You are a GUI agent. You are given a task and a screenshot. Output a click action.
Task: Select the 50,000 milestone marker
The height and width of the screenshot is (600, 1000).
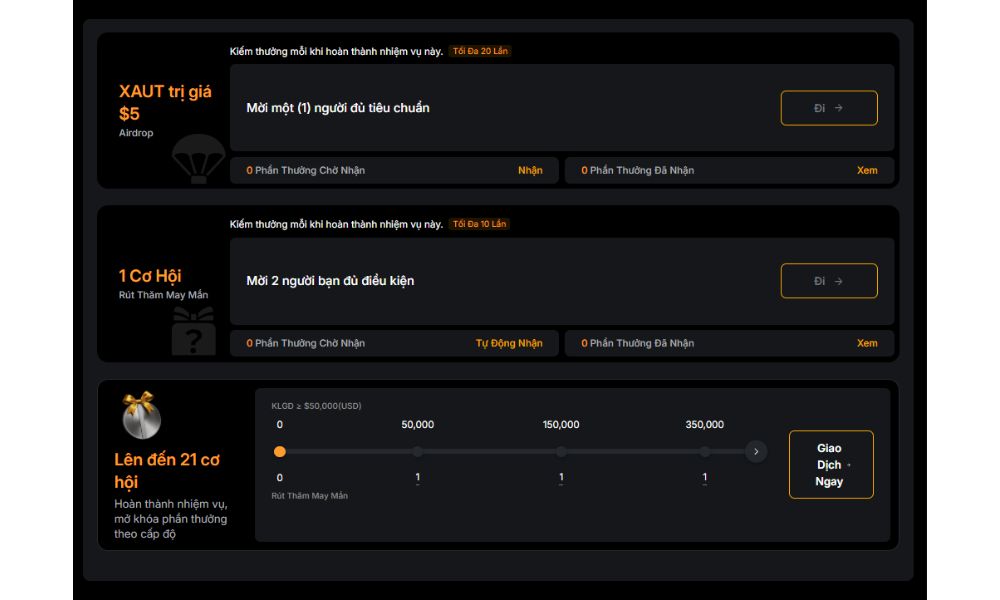[x=417, y=452]
